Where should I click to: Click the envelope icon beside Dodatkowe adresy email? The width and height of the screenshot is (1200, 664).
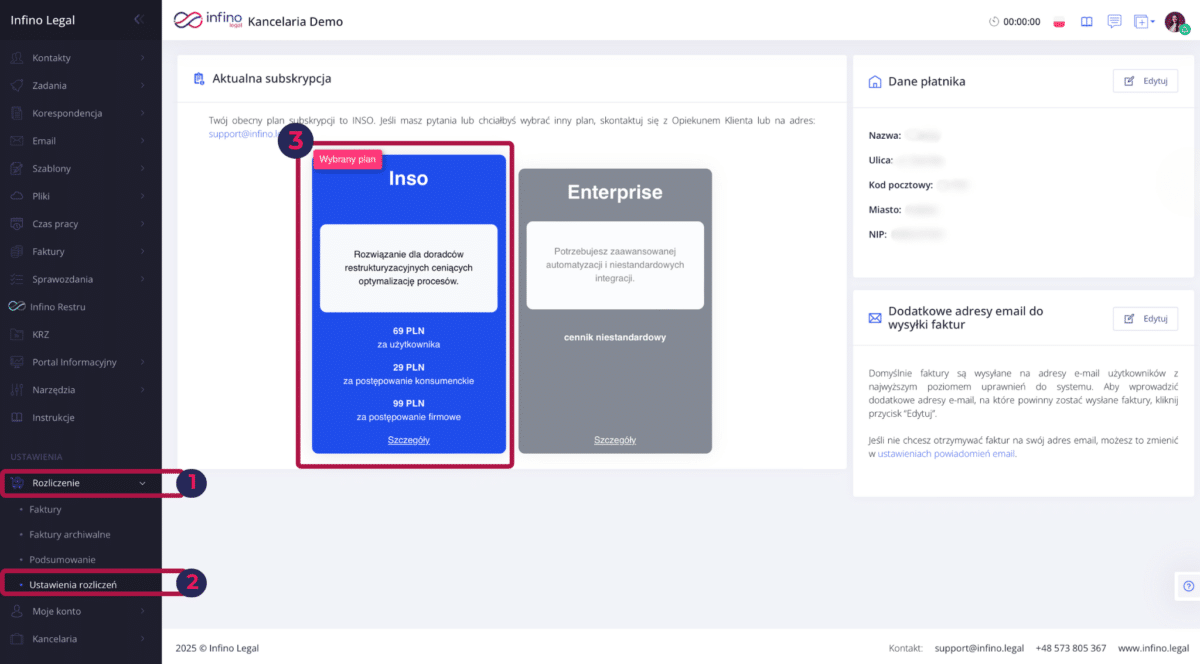tap(875, 318)
